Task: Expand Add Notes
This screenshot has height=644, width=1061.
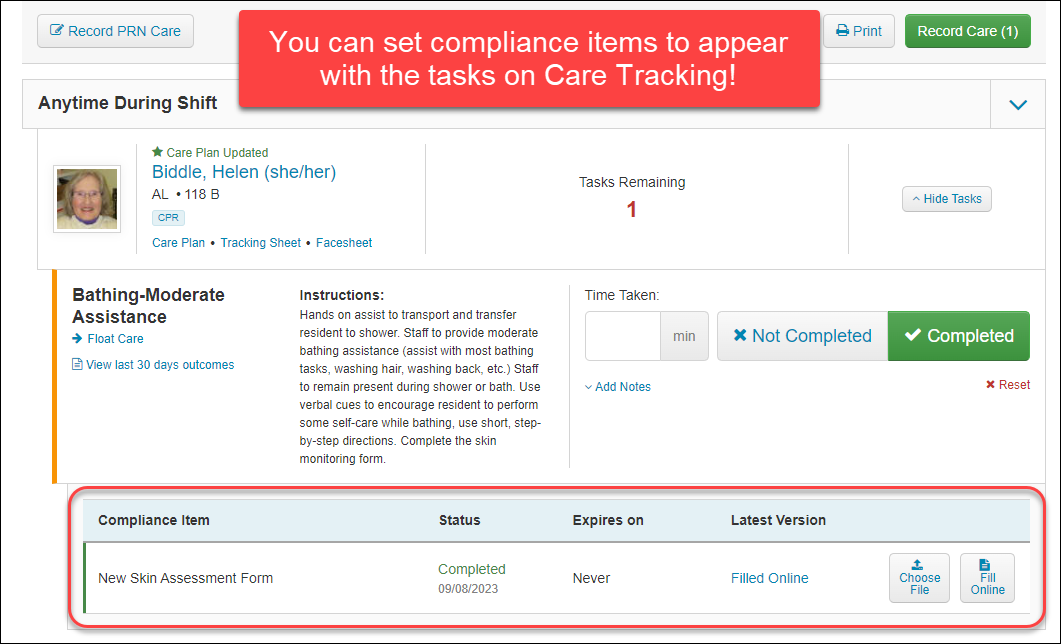Action: [x=618, y=387]
